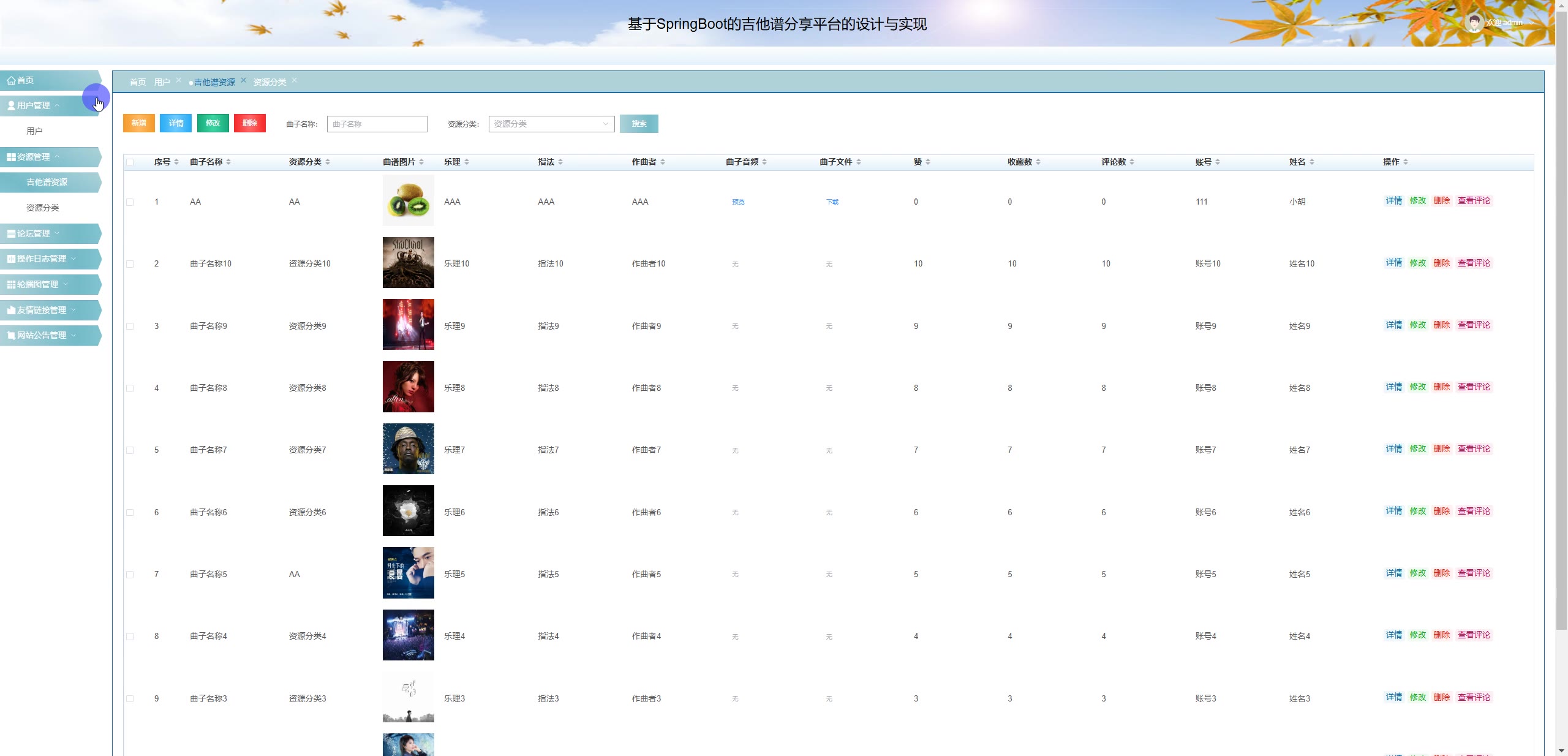Click the resource management grid icon

tap(11, 157)
